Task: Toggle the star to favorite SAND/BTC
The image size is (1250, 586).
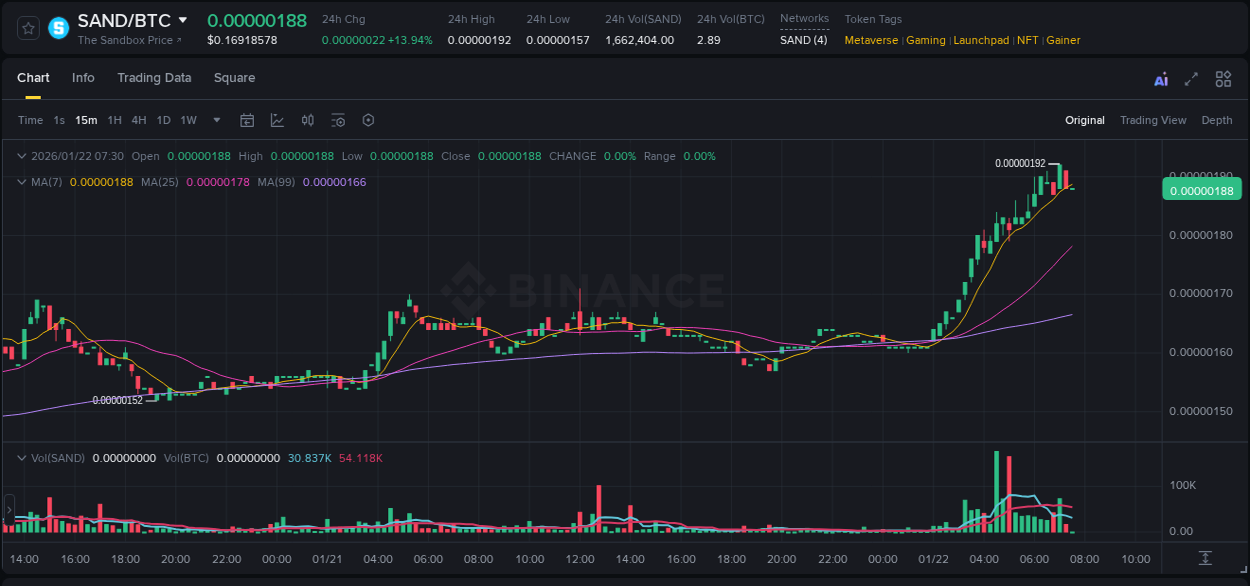Action: (27, 28)
